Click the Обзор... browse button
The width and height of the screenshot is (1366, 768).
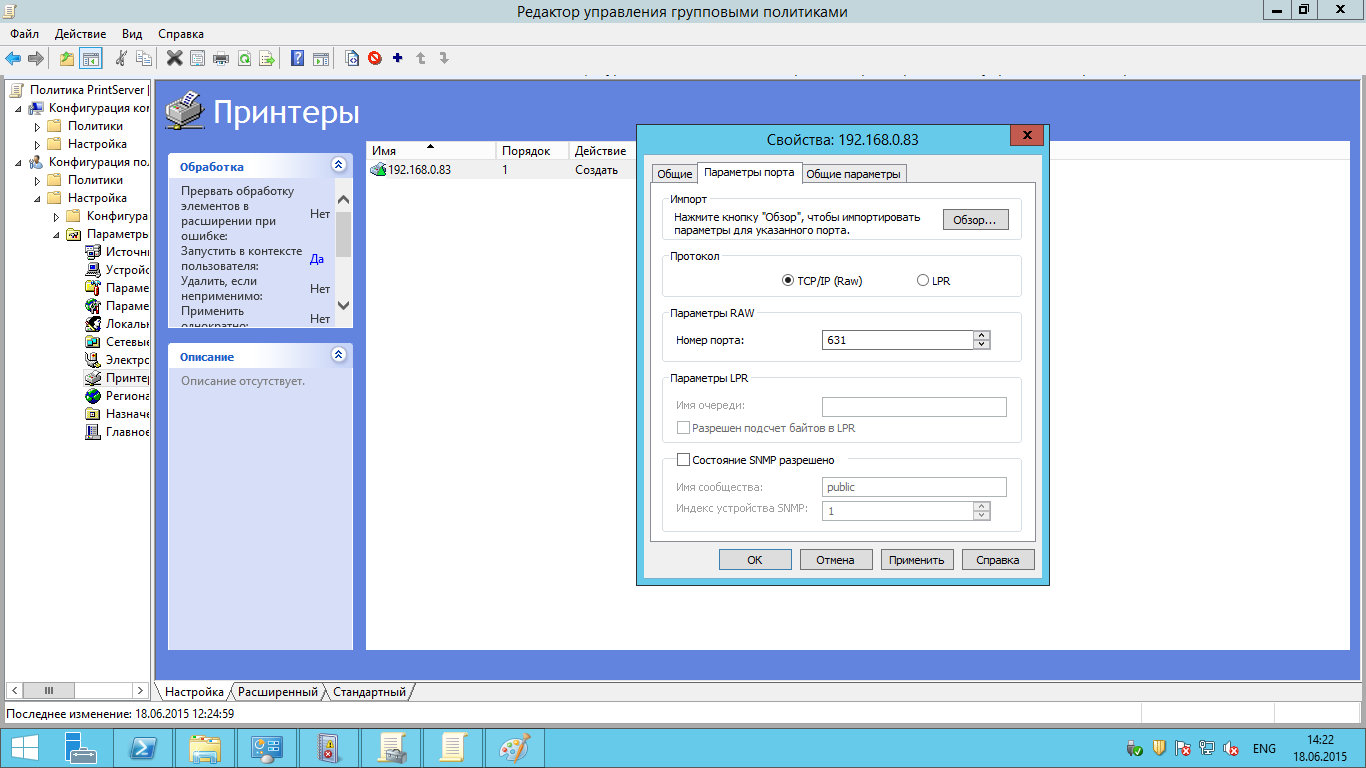pyautogui.click(x=976, y=220)
